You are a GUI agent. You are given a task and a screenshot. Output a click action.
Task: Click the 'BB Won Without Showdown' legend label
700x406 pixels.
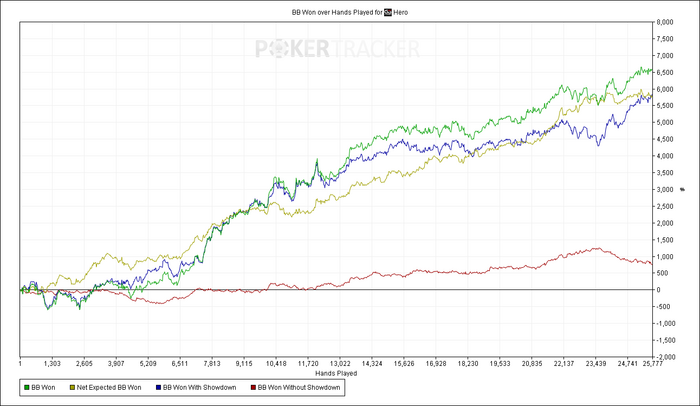click(299, 388)
